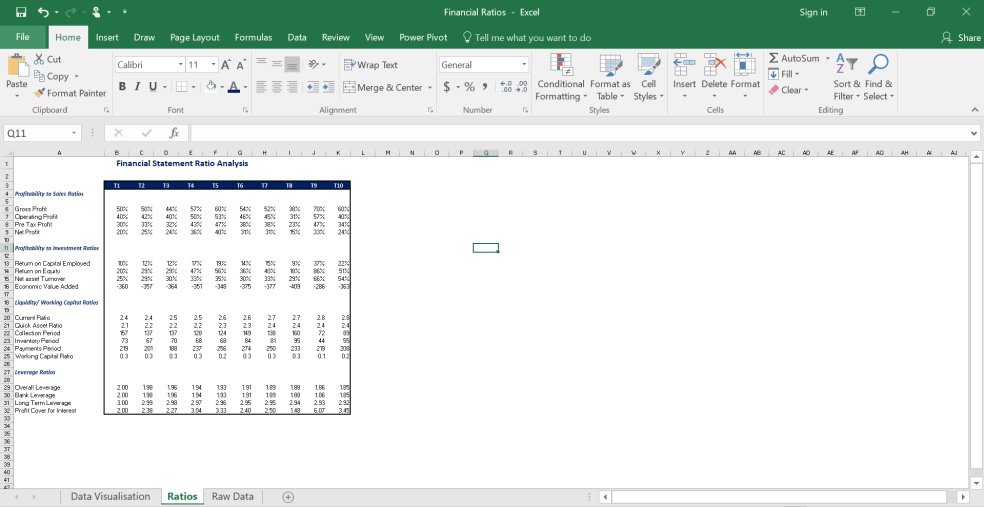Switch to the Formulas tab
This screenshot has height=507, width=984.
point(253,38)
